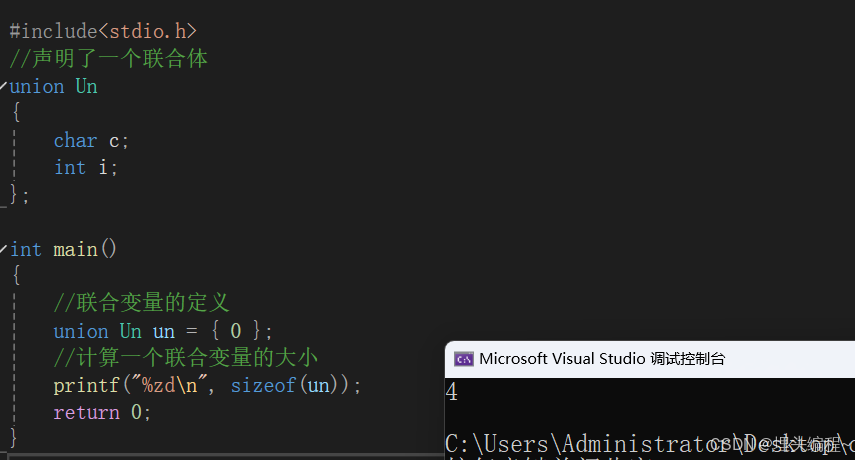Screen dimensions: 855x460
Task: Place cursor on the //声明了一个联合体 comment
Action: click(x=109, y=58)
